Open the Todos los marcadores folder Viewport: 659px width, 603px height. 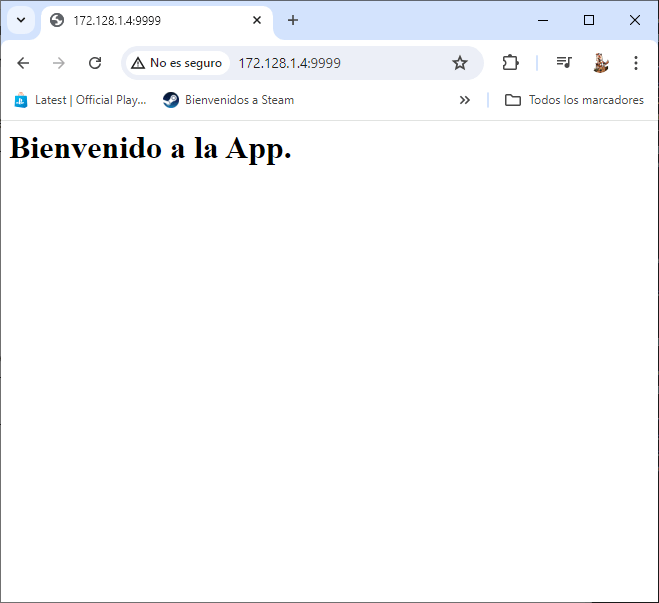tap(574, 100)
